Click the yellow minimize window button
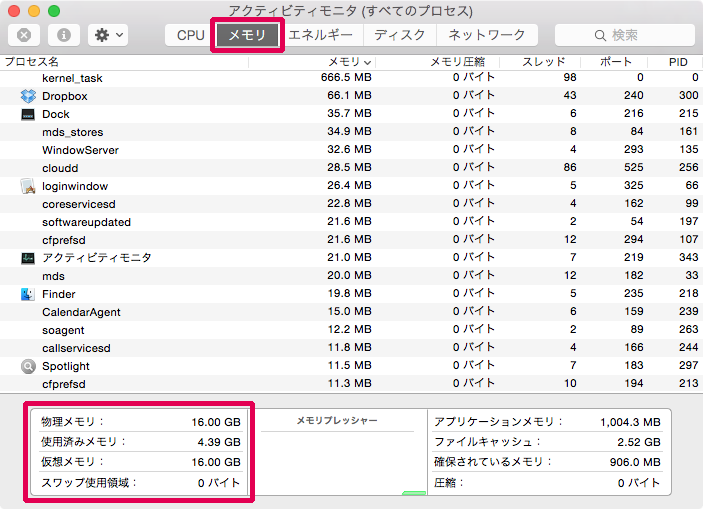The height and width of the screenshot is (509, 703). point(34,11)
